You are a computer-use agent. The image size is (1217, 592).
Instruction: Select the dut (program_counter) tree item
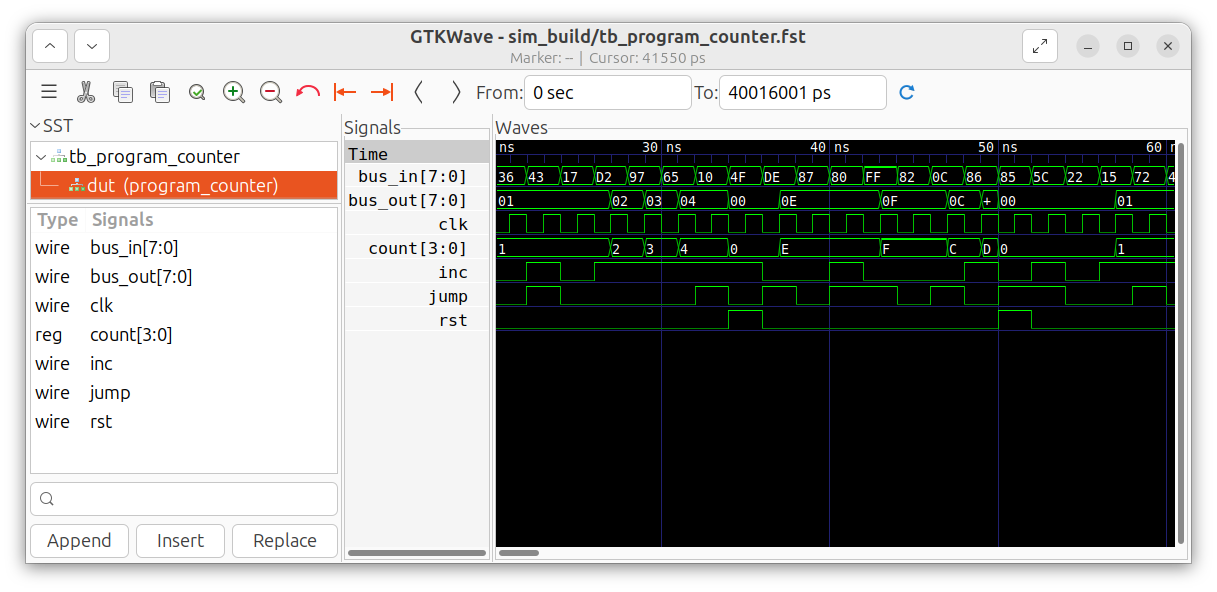[182, 186]
